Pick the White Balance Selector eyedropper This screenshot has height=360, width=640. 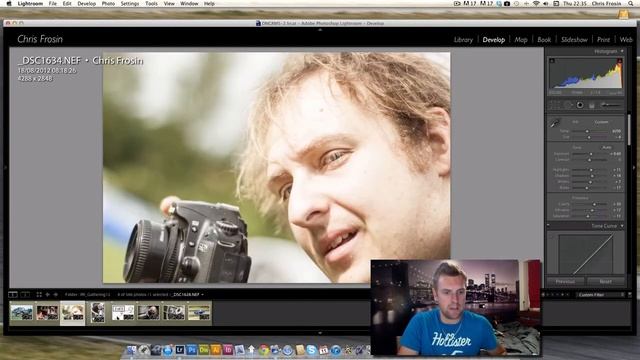(555, 122)
